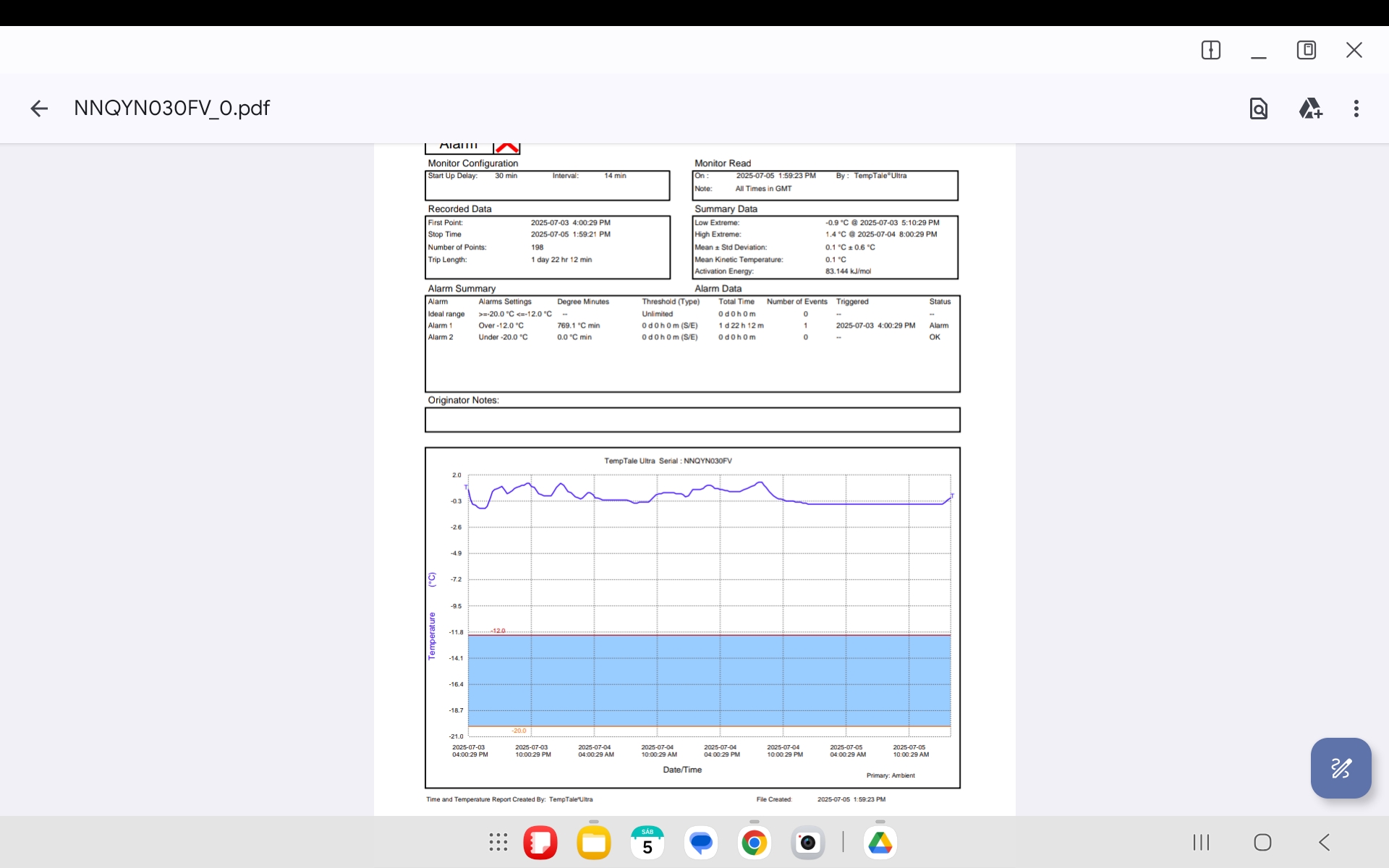Viewport: 1389px width, 868px height.
Task: Open Calendar app showing date 5
Action: 647,842
